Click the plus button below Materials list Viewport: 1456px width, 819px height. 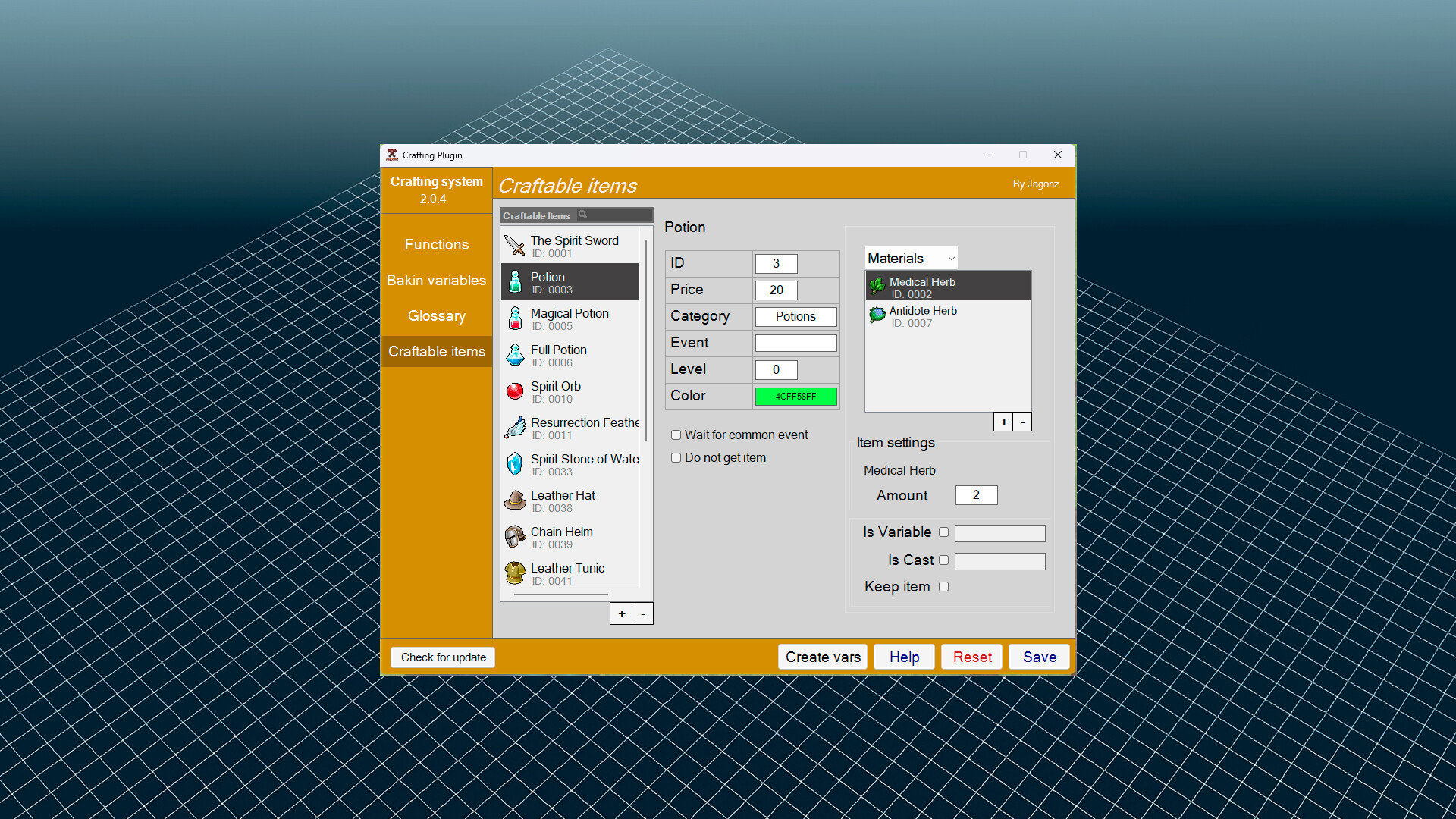tap(1003, 422)
